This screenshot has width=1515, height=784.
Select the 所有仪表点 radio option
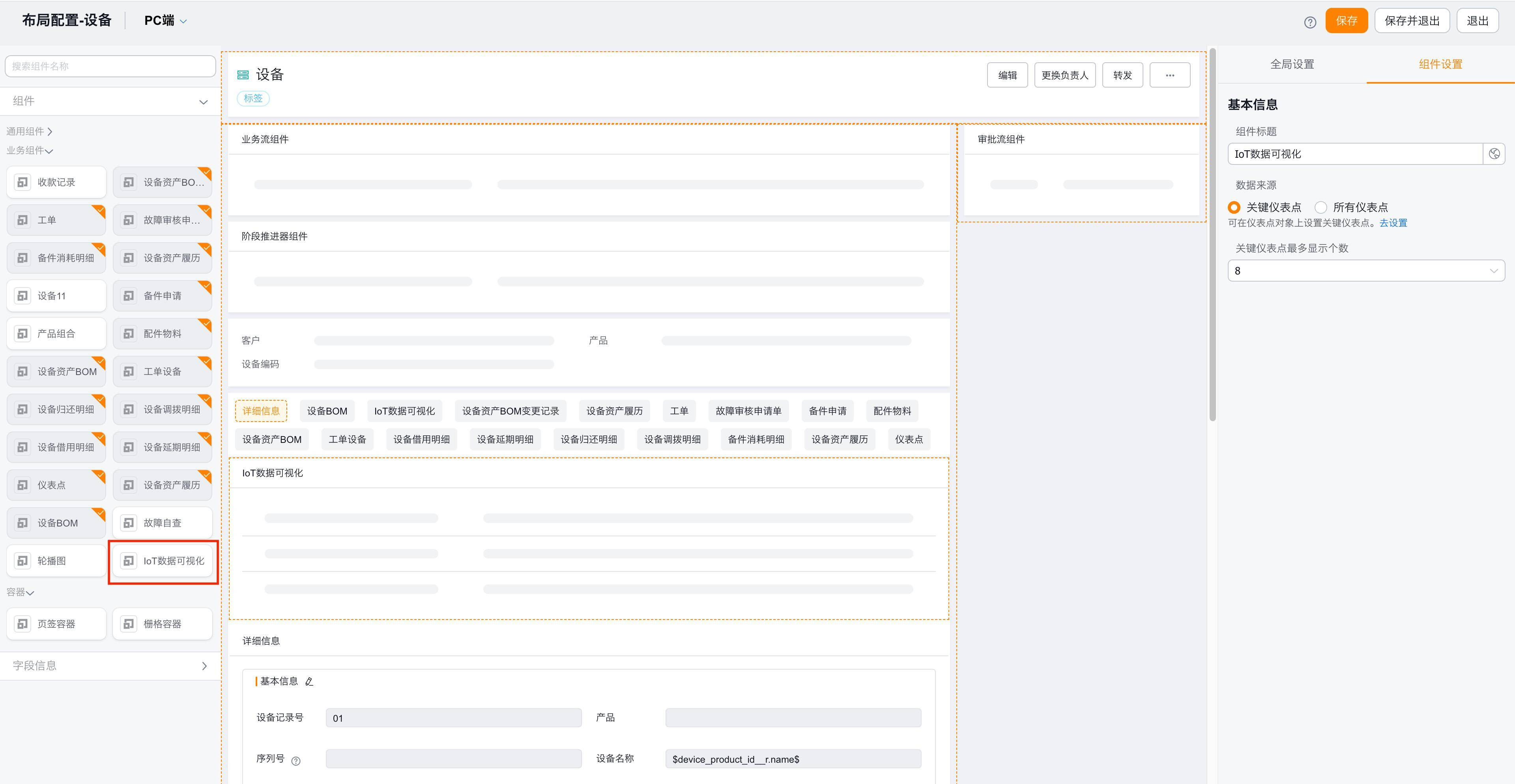(1321, 207)
